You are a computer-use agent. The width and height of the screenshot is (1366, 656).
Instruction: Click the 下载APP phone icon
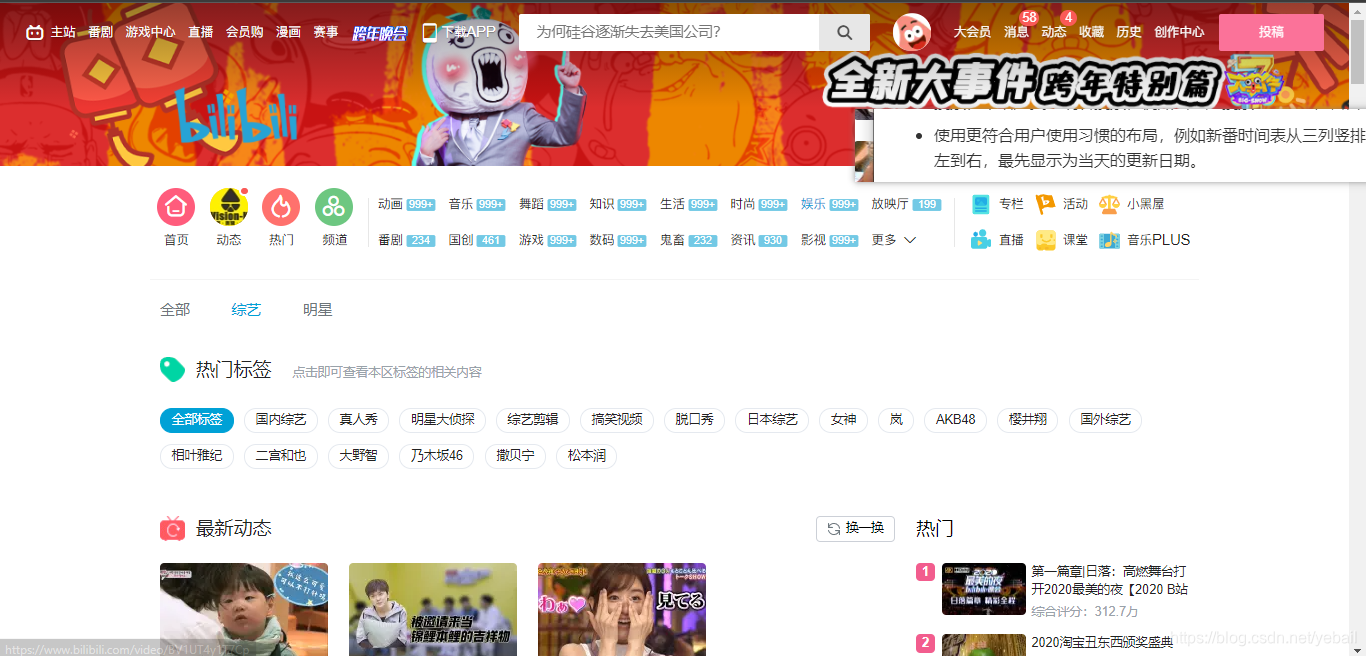(x=430, y=32)
